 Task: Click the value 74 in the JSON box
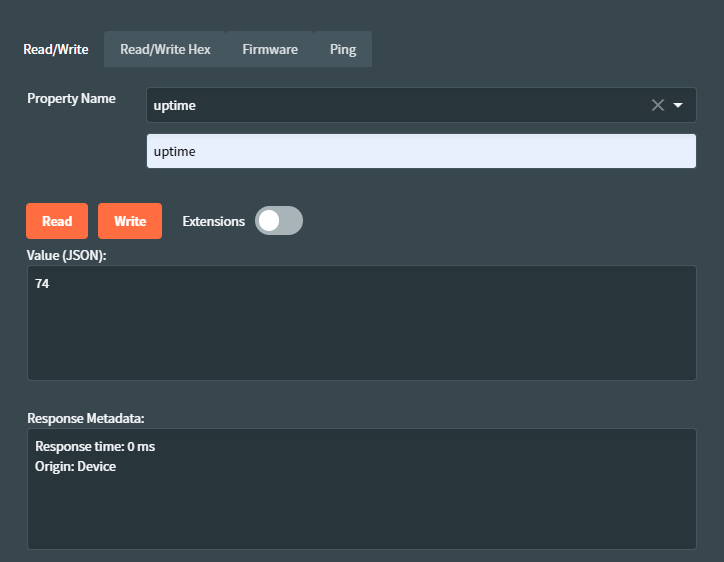coord(42,284)
